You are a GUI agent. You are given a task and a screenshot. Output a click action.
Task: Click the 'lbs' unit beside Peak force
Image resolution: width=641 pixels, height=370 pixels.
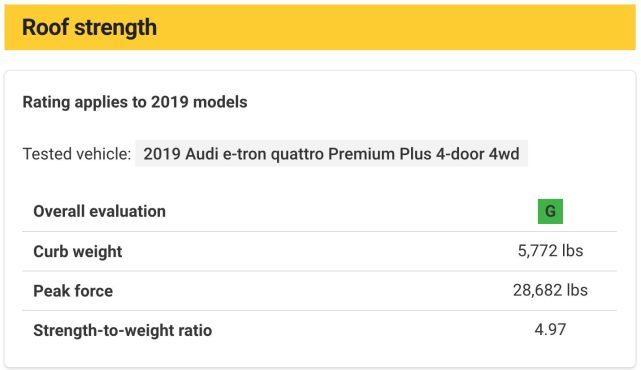tap(577, 290)
